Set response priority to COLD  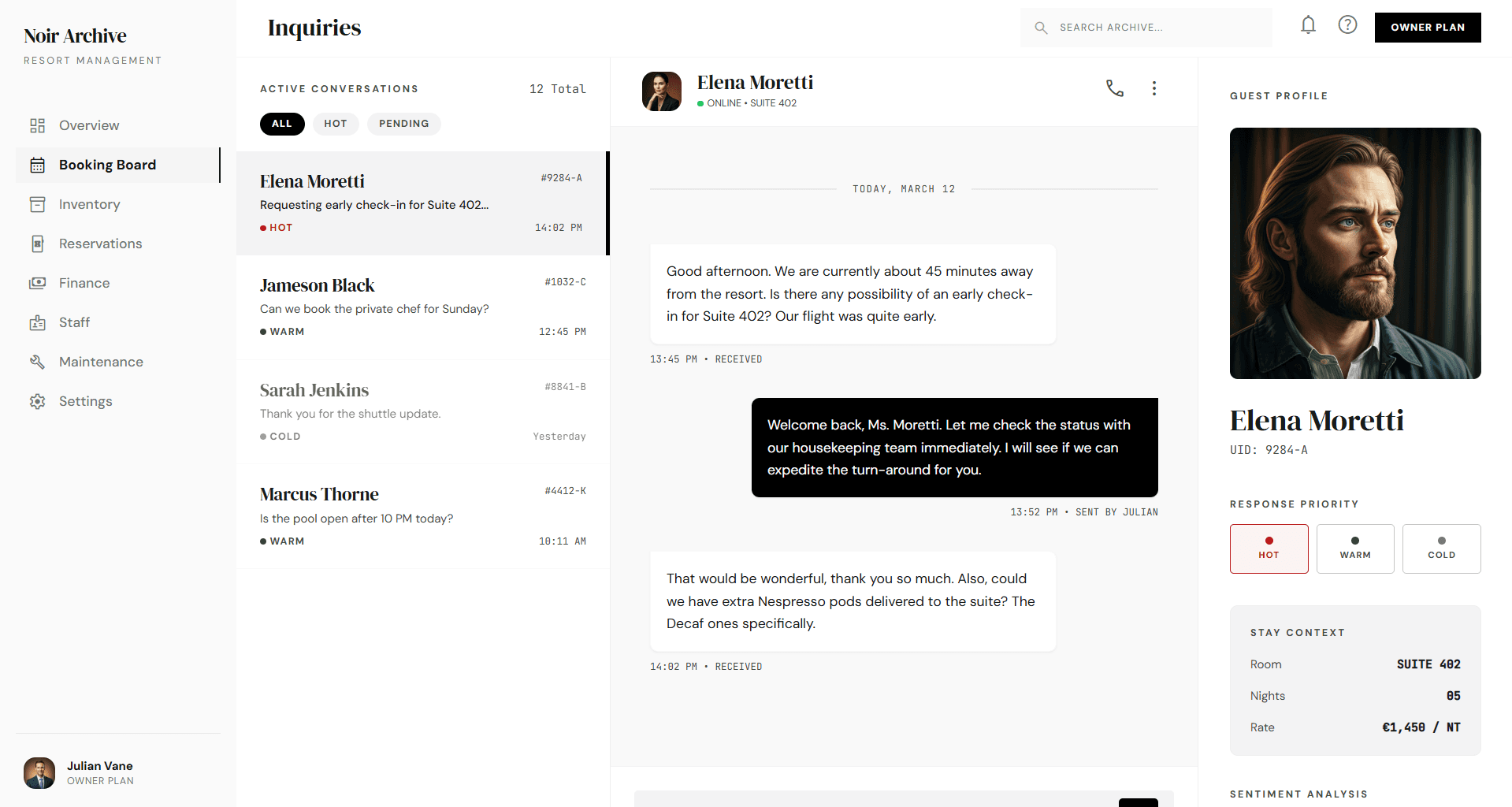[x=1441, y=549]
